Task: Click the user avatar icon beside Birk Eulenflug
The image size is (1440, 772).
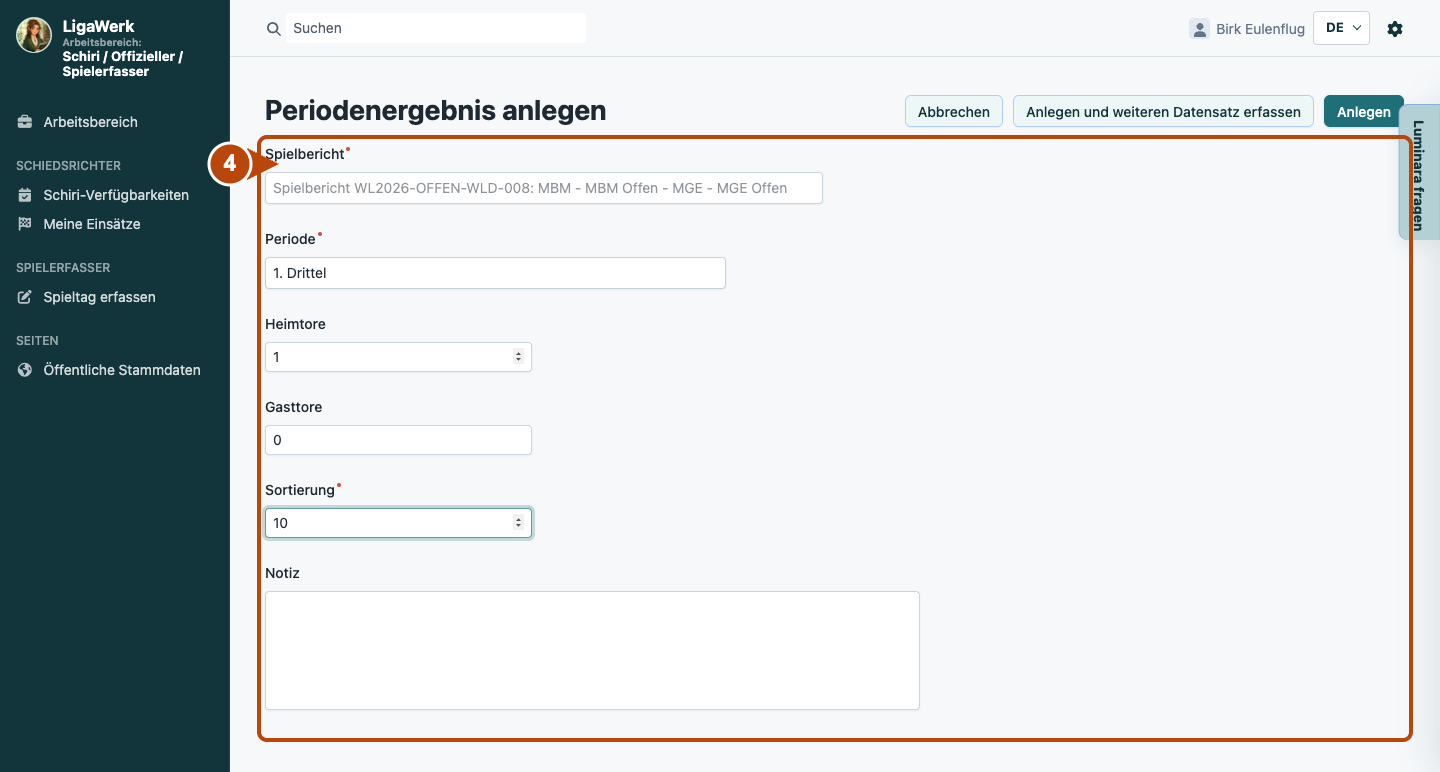Action: pos(1199,29)
